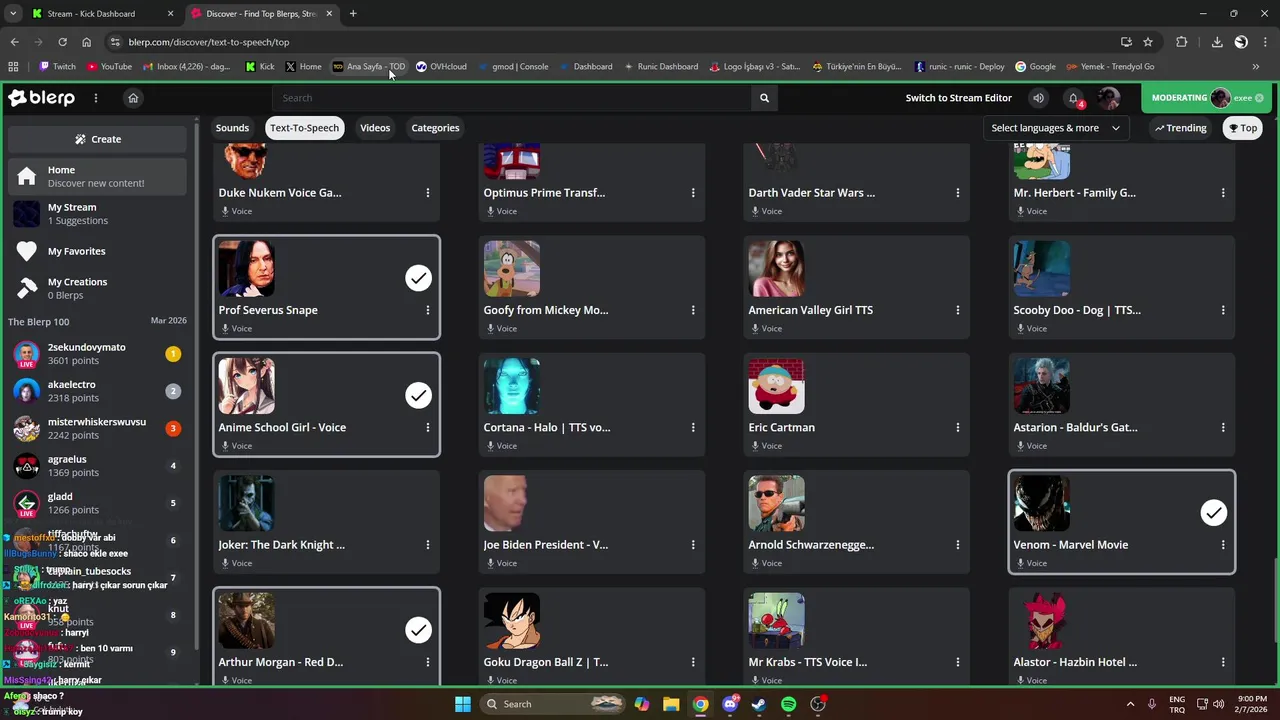Open Home in the blerp sidebar
This screenshot has width=1280, height=720.
(97, 176)
